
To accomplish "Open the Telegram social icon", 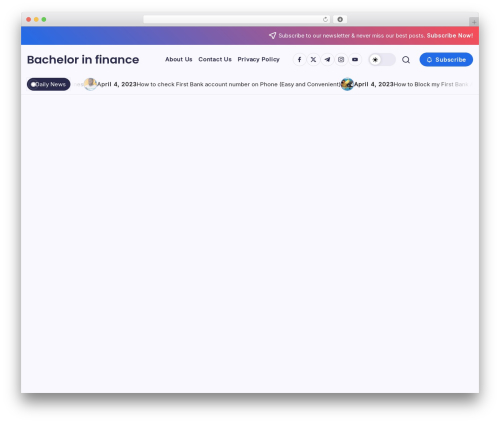I will 327,60.
